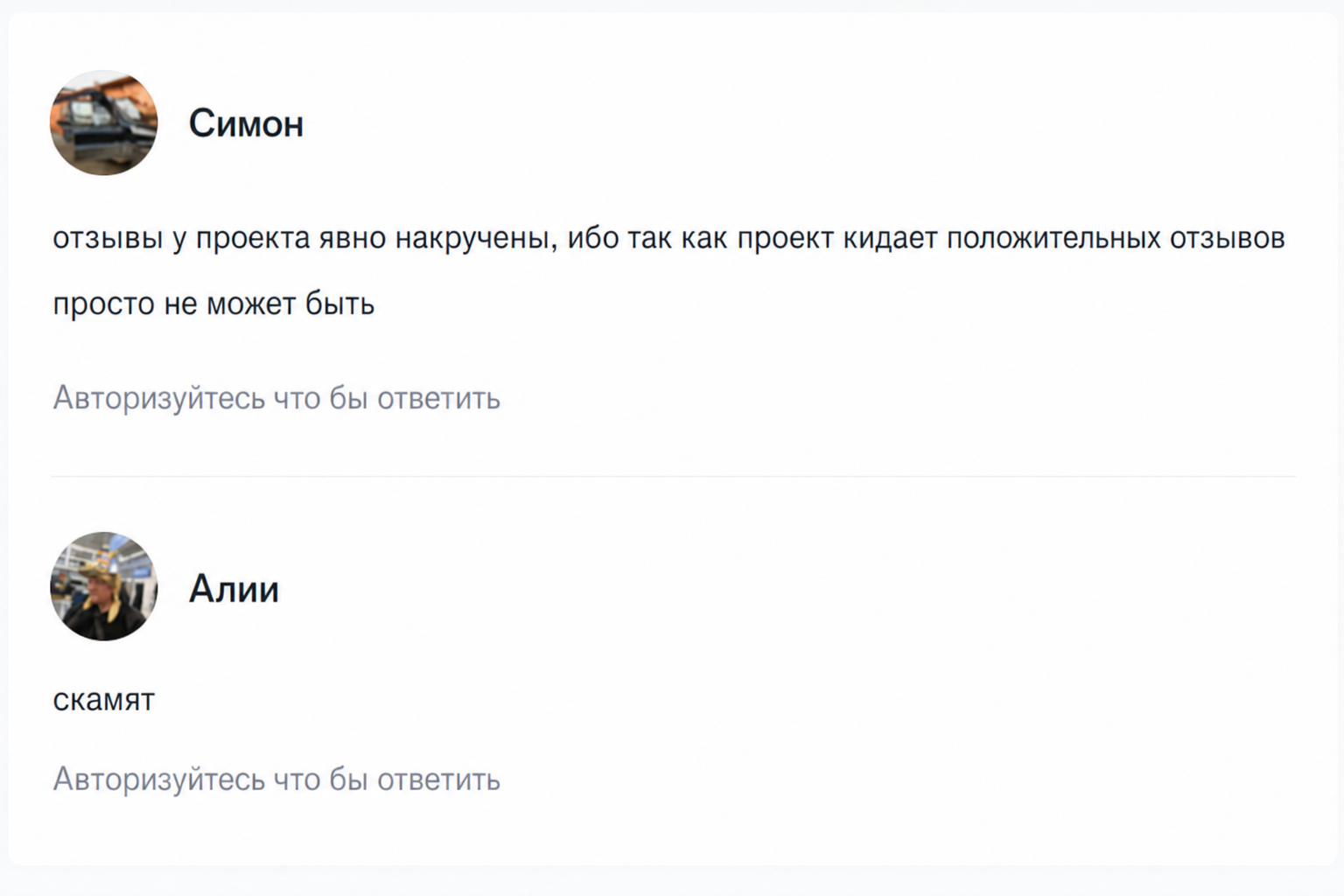Viewport: 1344px width, 896px height.
Task: Click "что бы" in Алии's reply prompt
Action: (320, 779)
